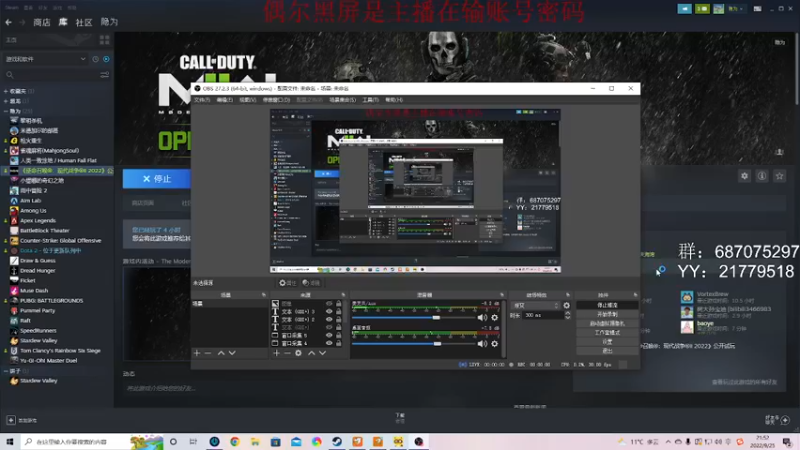This screenshot has width=800, height=450.
Task: Open Steam 社区 tab
Action: click(x=84, y=22)
